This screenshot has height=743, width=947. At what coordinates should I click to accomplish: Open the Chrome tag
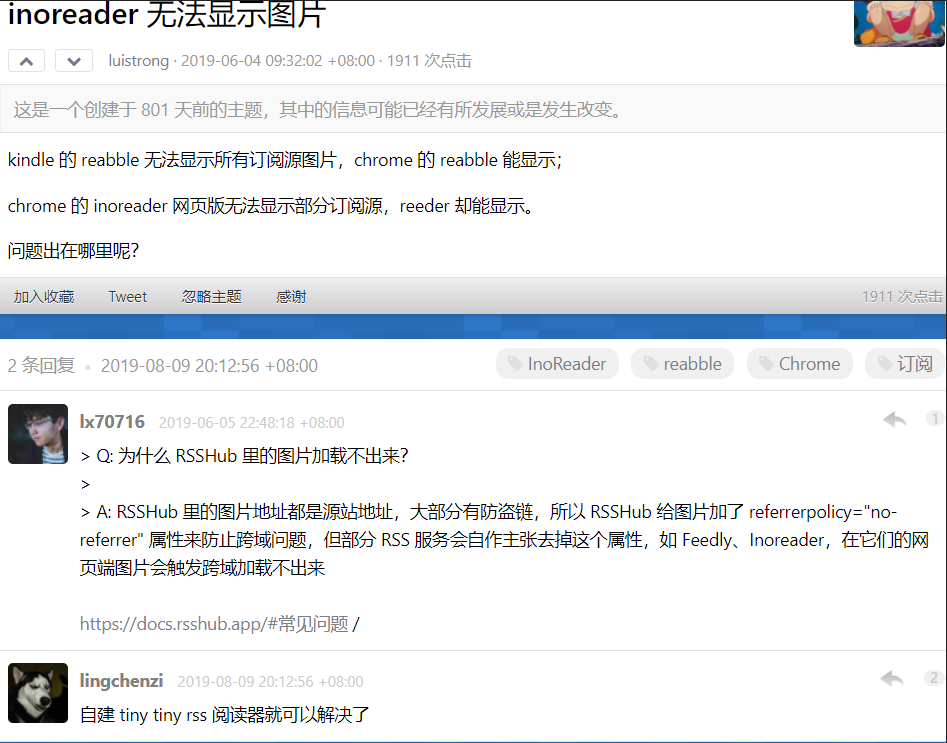(x=800, y=364)
